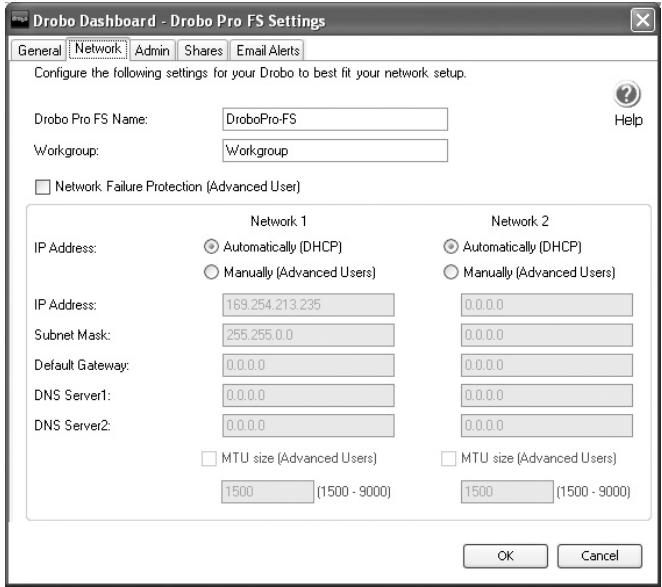Click Network 1 Subnet Mask field 255.255.0.0
The width and height of the screenshot is (662, 587).
pyautogui.click(x=308, y=335)
